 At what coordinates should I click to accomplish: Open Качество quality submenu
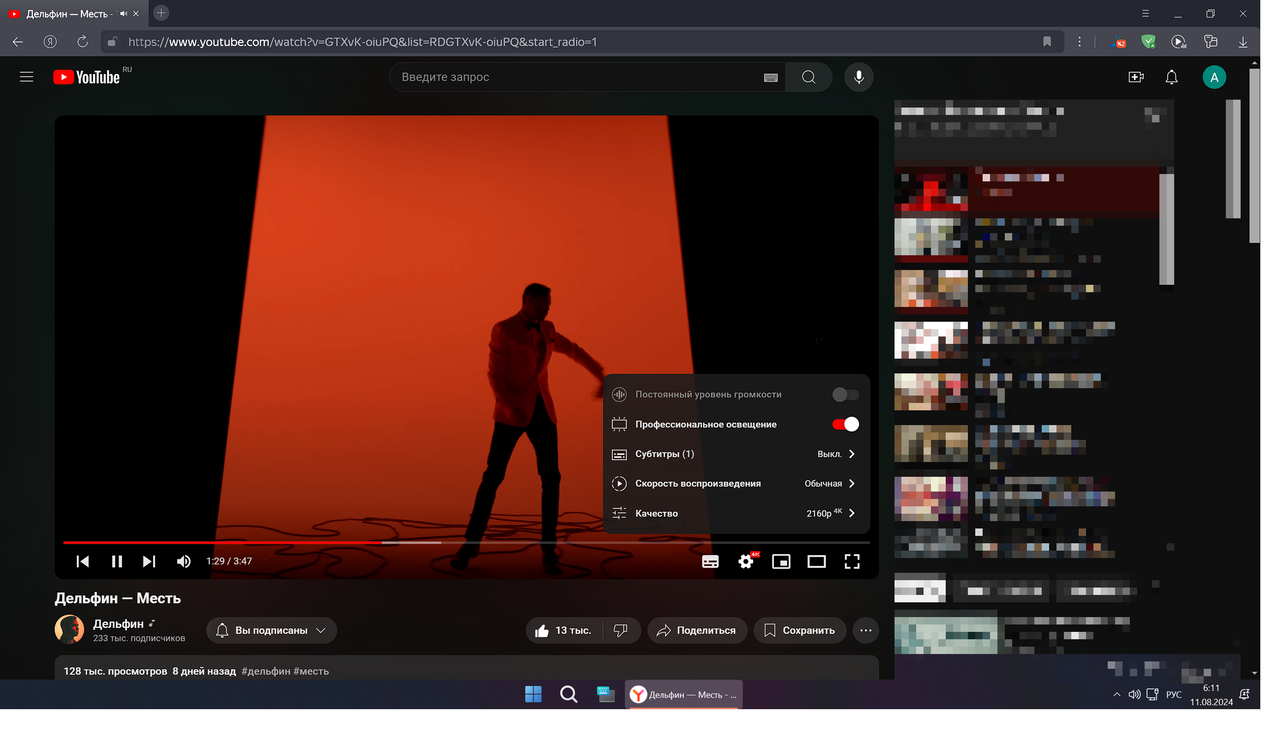point(736,513)
